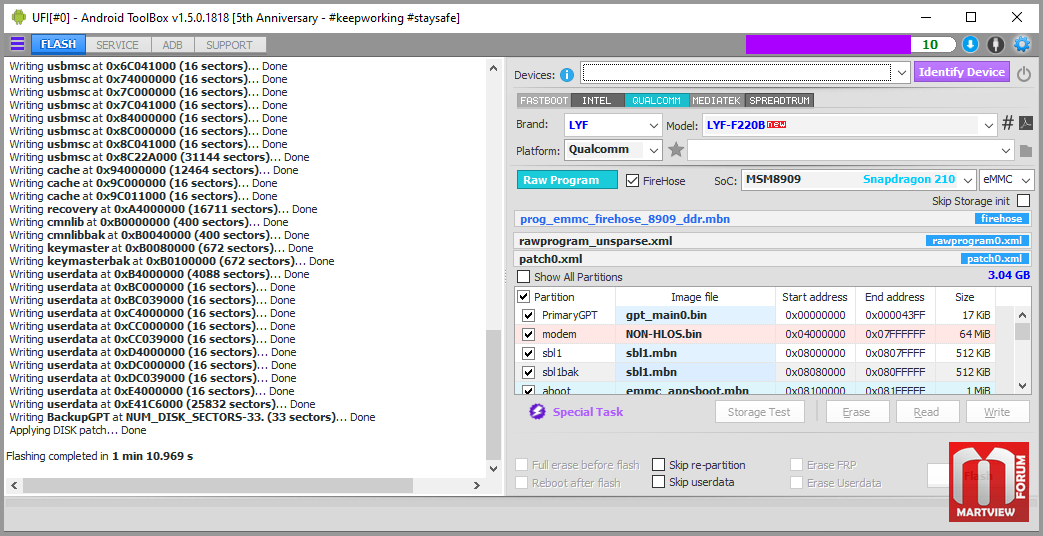Viewport: 1043px width, 536px height.
Task: Click the firehose file tag button
Action: tap(1002, 218)
